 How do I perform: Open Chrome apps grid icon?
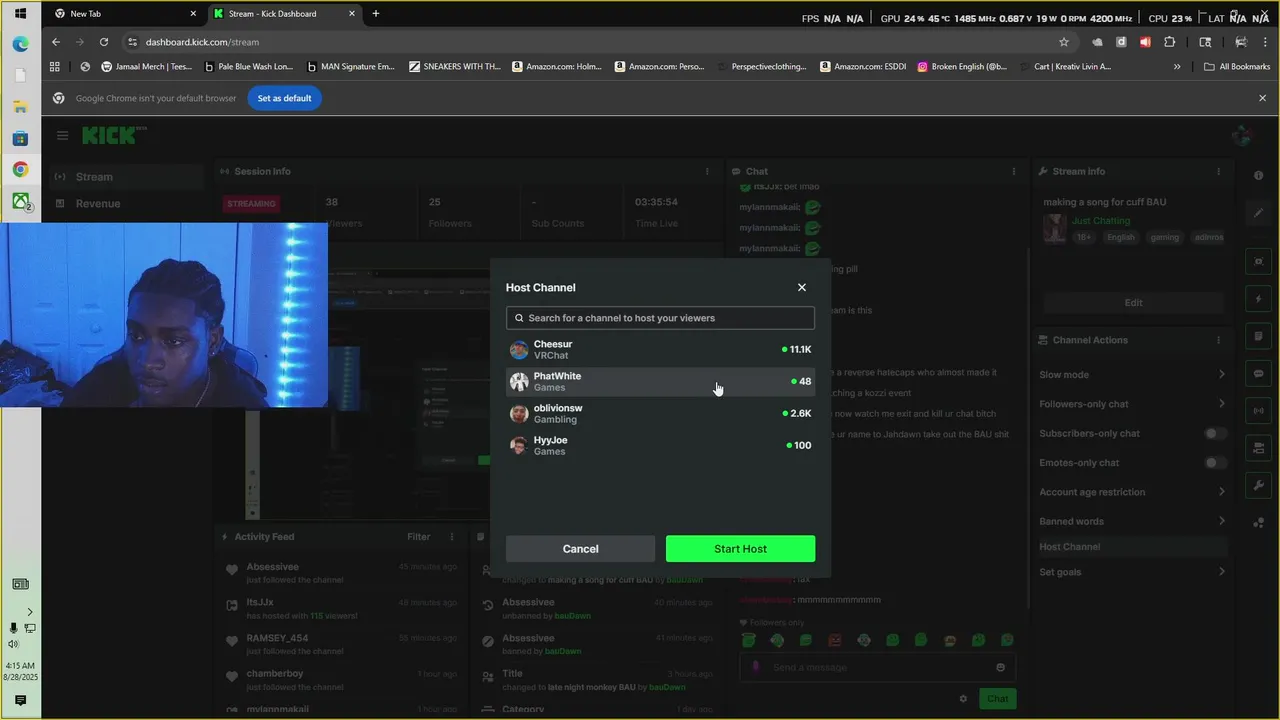pyautogui.click(x=55, y=67)
